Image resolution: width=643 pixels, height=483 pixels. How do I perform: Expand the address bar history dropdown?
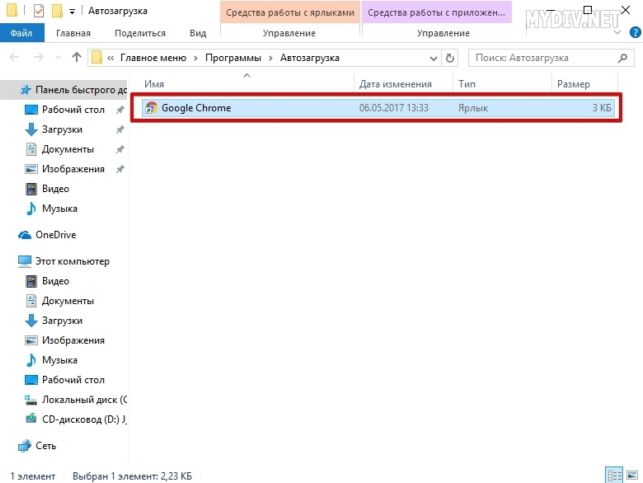point(433,58)
